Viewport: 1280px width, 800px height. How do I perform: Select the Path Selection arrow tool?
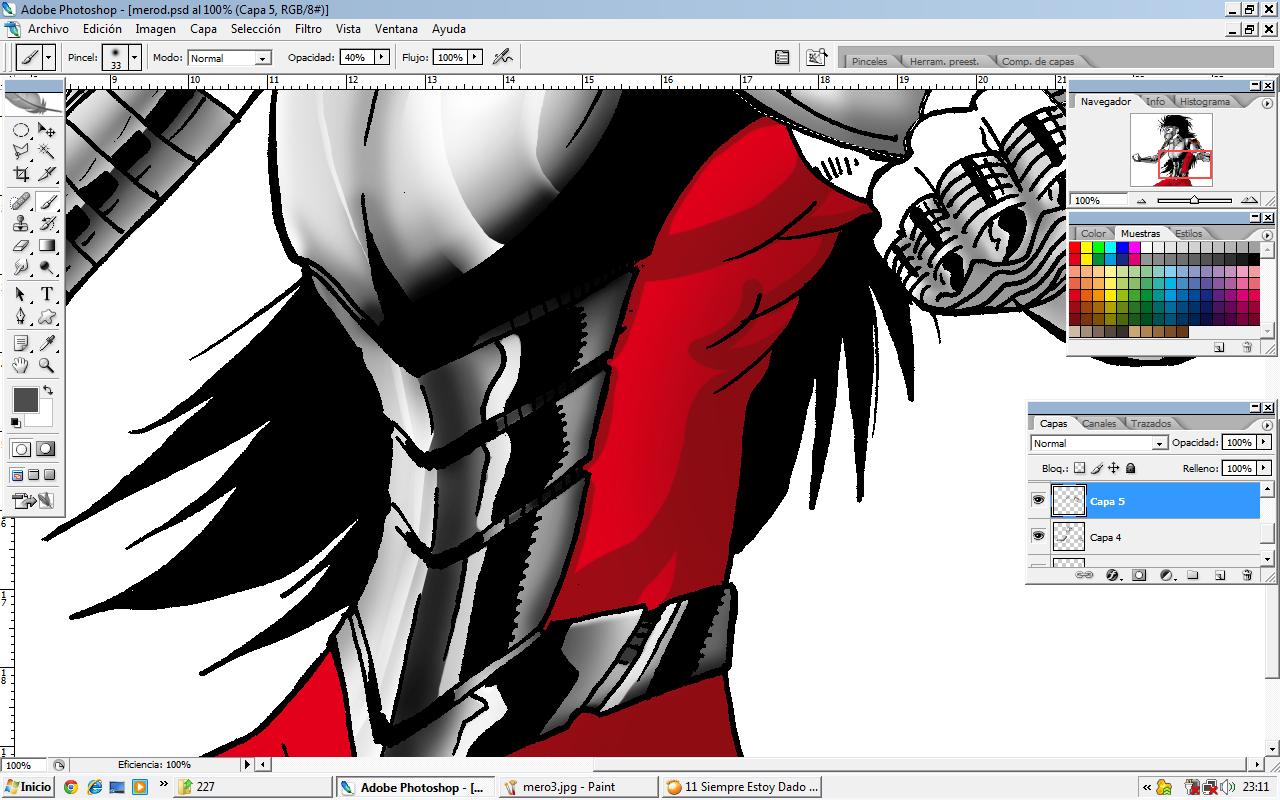(21, 294)
